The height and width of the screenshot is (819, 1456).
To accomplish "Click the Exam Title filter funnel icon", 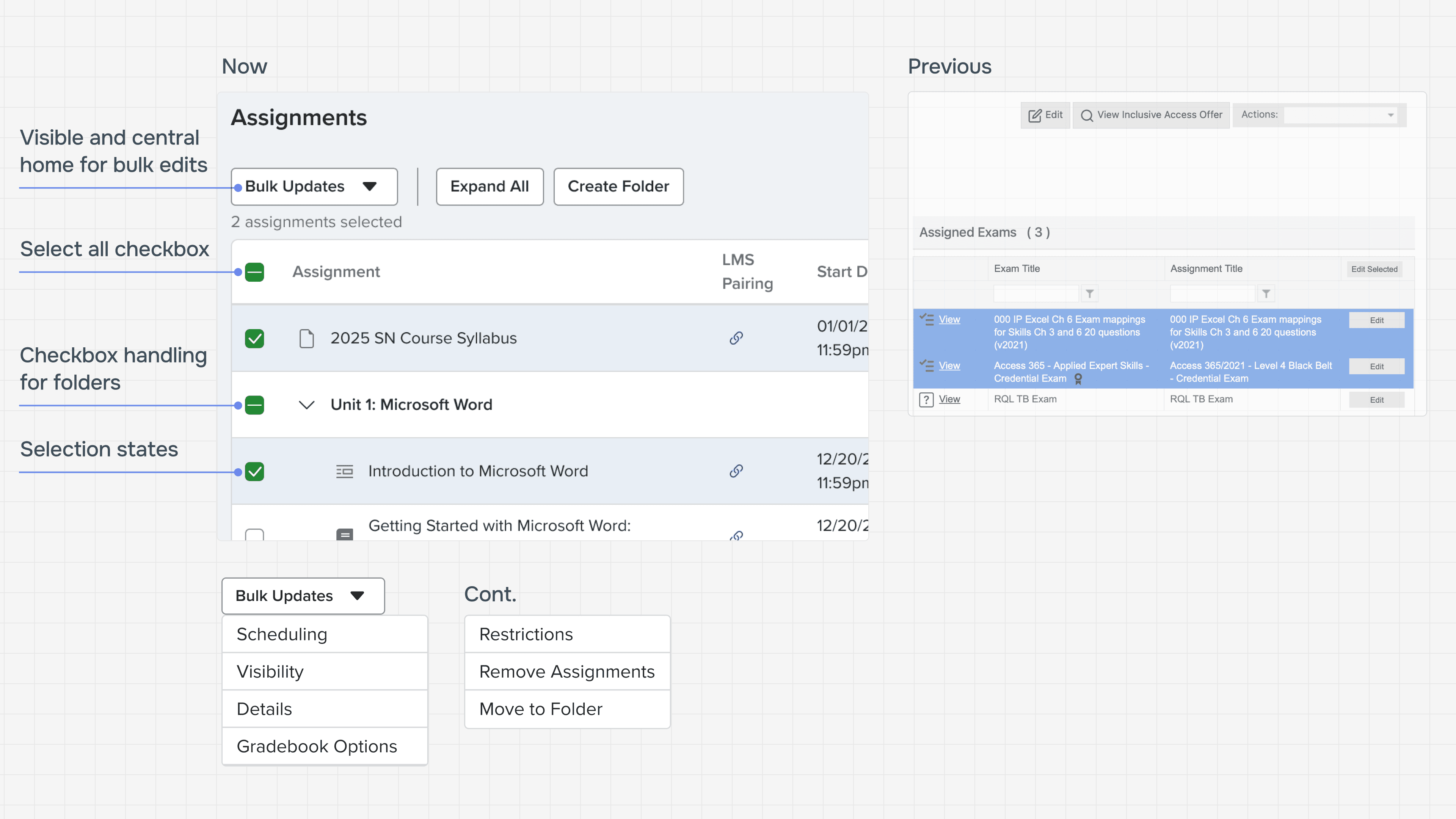I will [x=1090, y=293].
